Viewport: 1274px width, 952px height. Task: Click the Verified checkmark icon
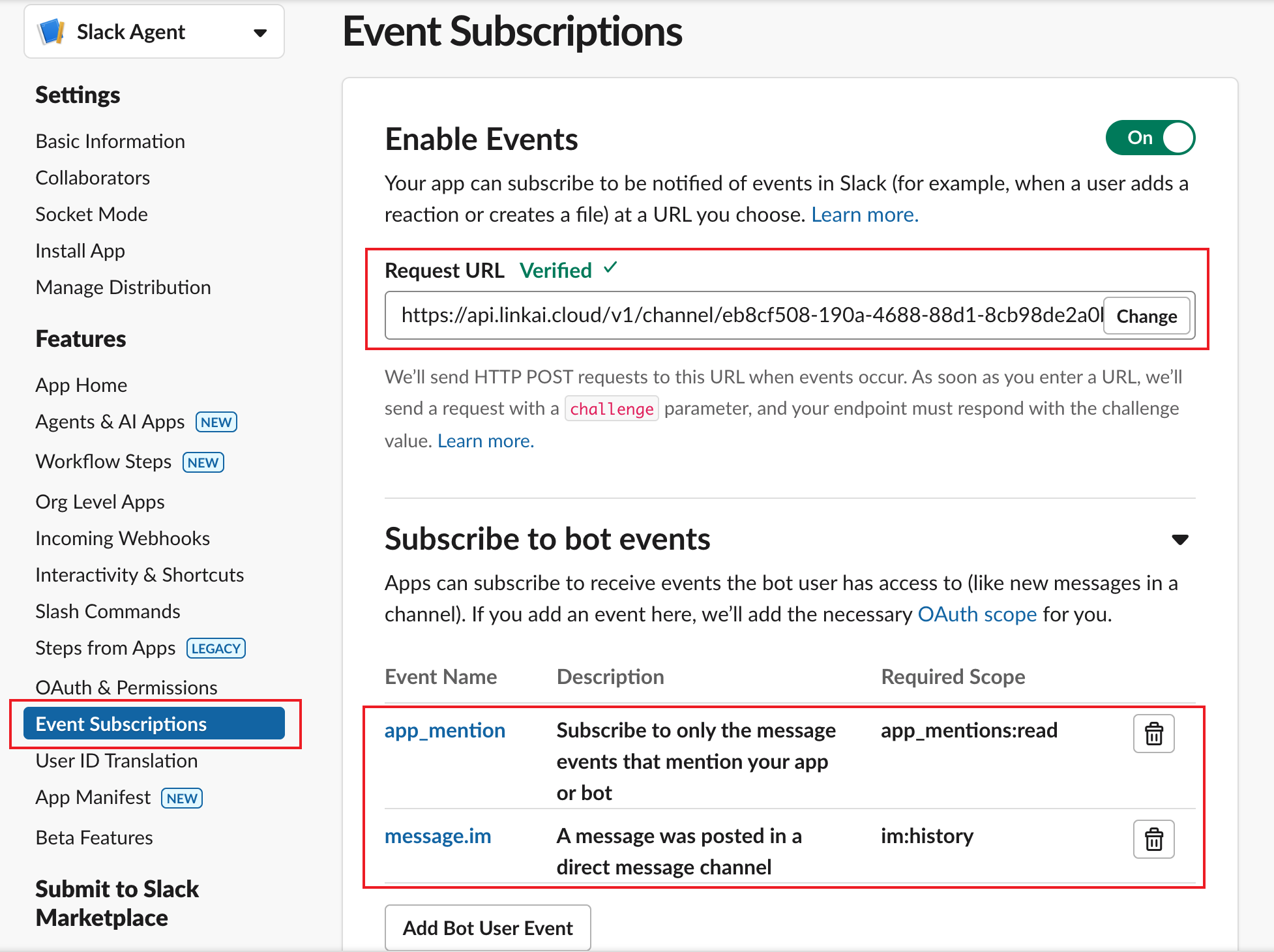tap(610, 268)
